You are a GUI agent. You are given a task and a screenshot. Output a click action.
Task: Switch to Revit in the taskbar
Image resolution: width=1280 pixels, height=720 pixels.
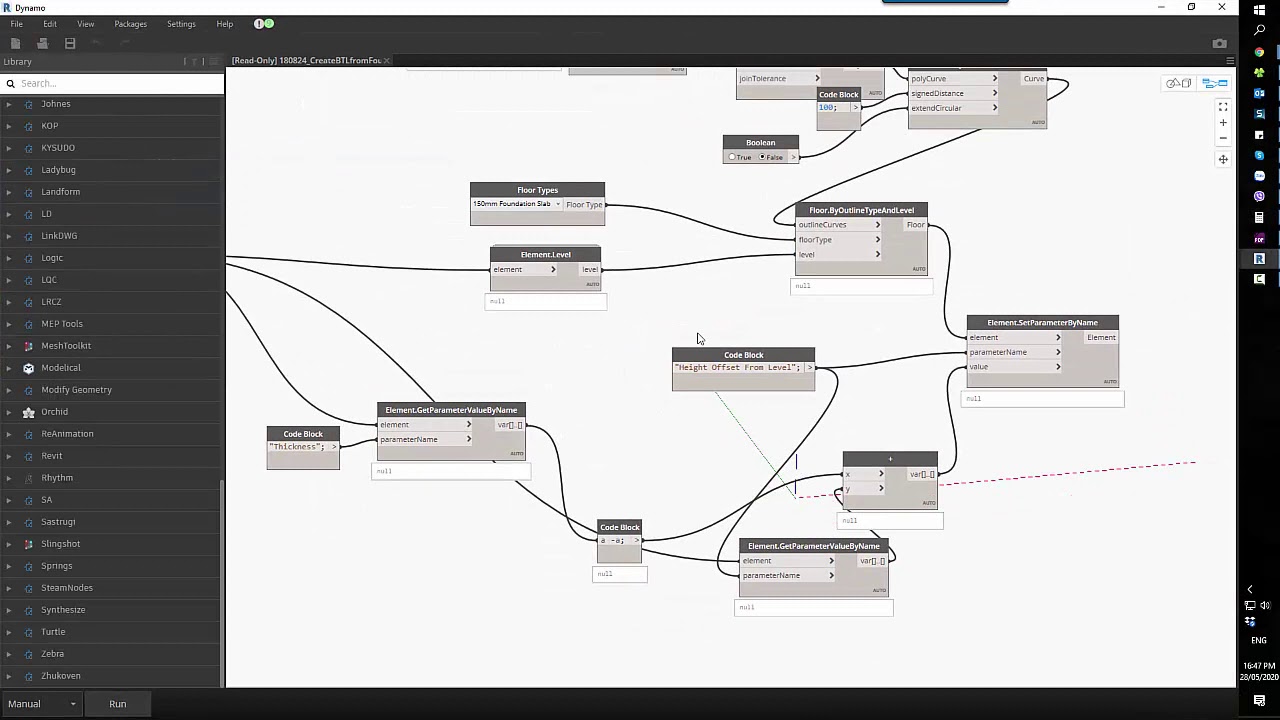1259,259
